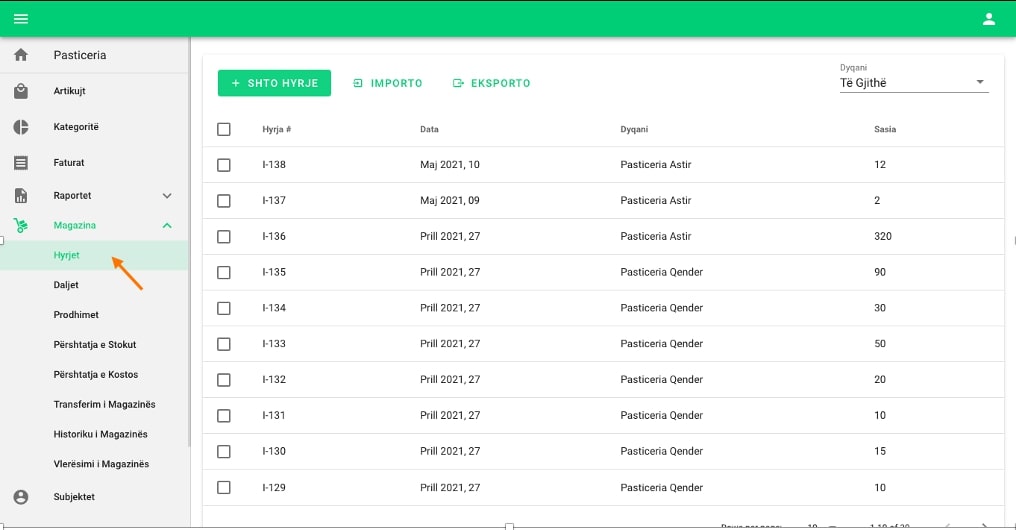Check the box for entry I-133
Screen dimensions: 1016x530
coord(224,344)
